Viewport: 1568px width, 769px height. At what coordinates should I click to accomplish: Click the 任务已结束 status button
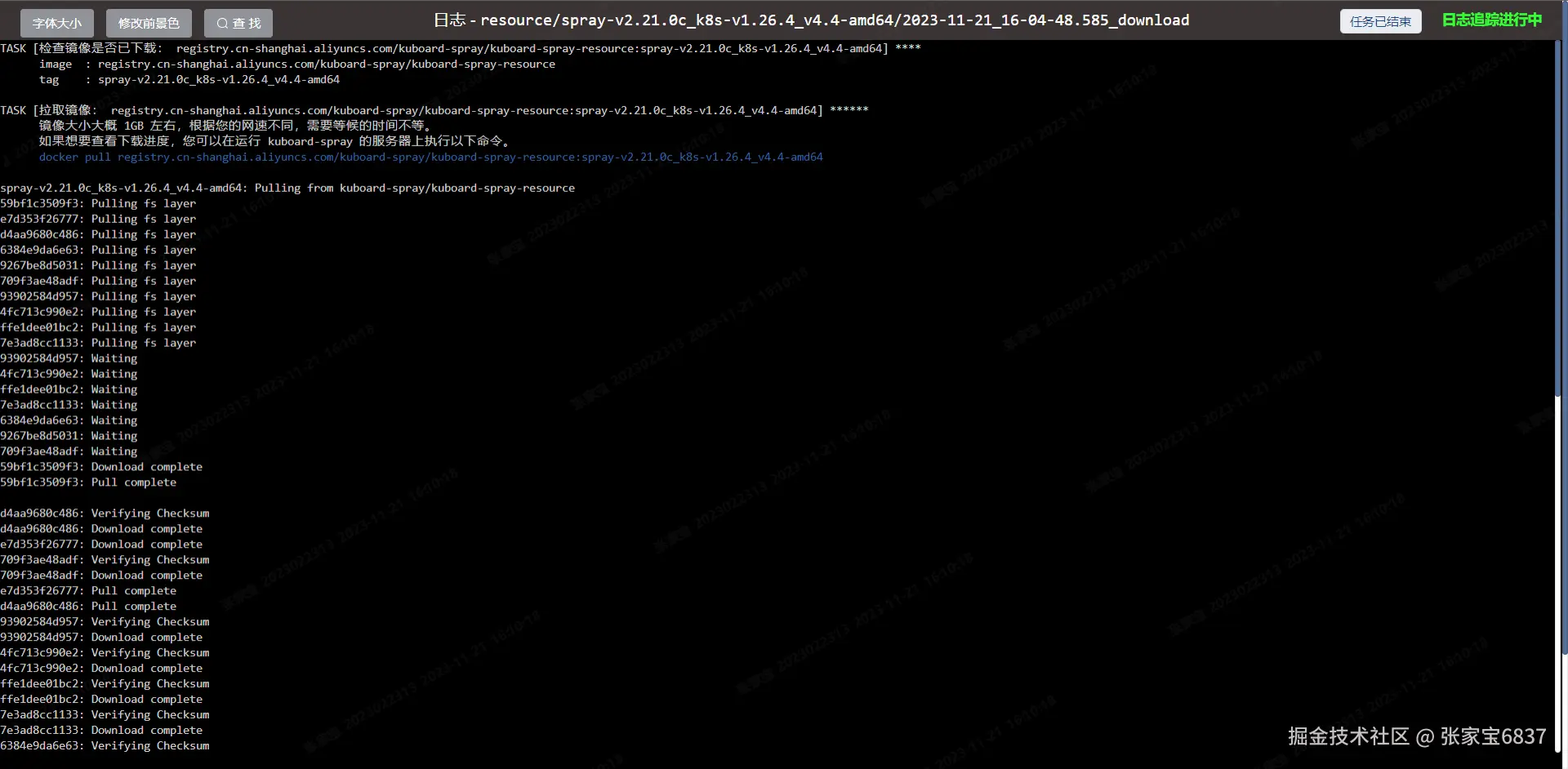[x=1380, y=21]
